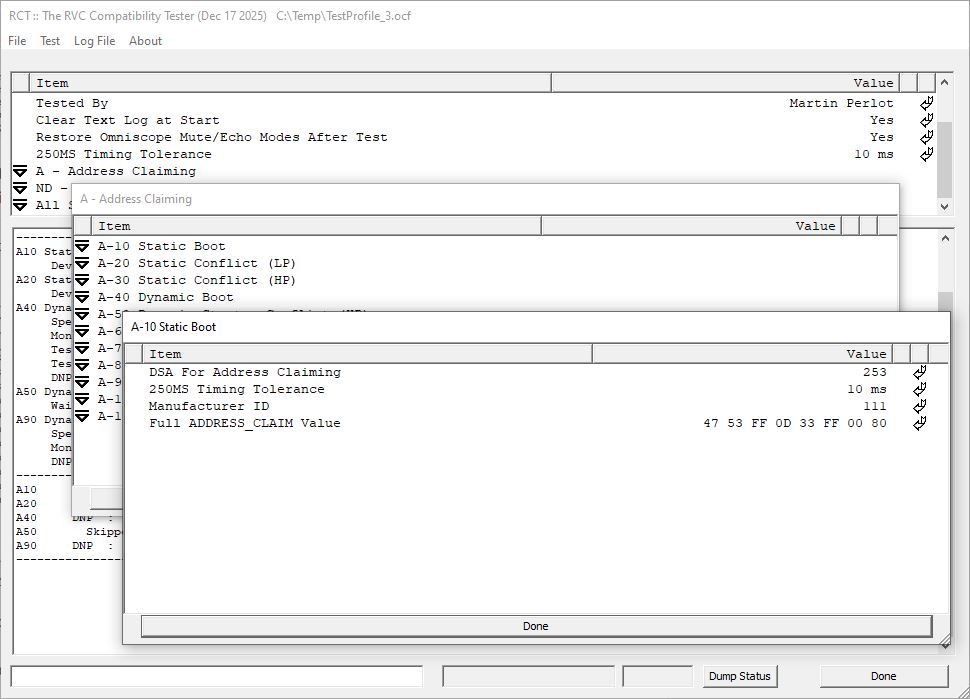
Task: Click edit arrow icon for DSA For Address Claiming
Action: 920,372
